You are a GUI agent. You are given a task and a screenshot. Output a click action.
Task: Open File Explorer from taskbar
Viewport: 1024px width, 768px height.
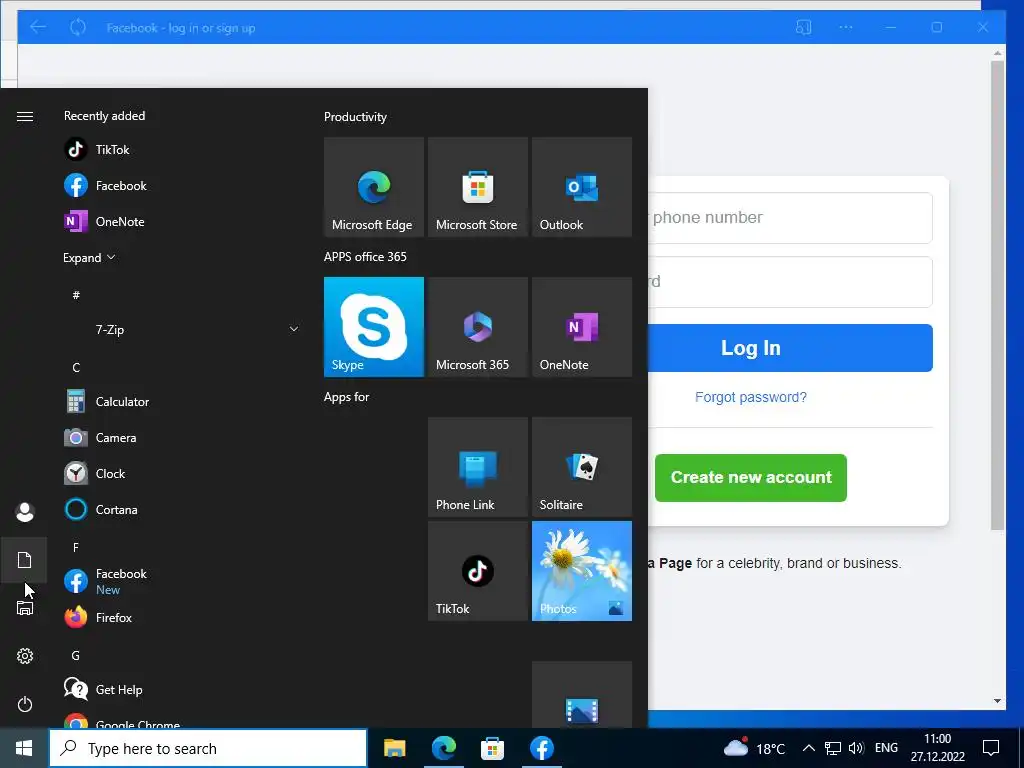coord(394,748)
